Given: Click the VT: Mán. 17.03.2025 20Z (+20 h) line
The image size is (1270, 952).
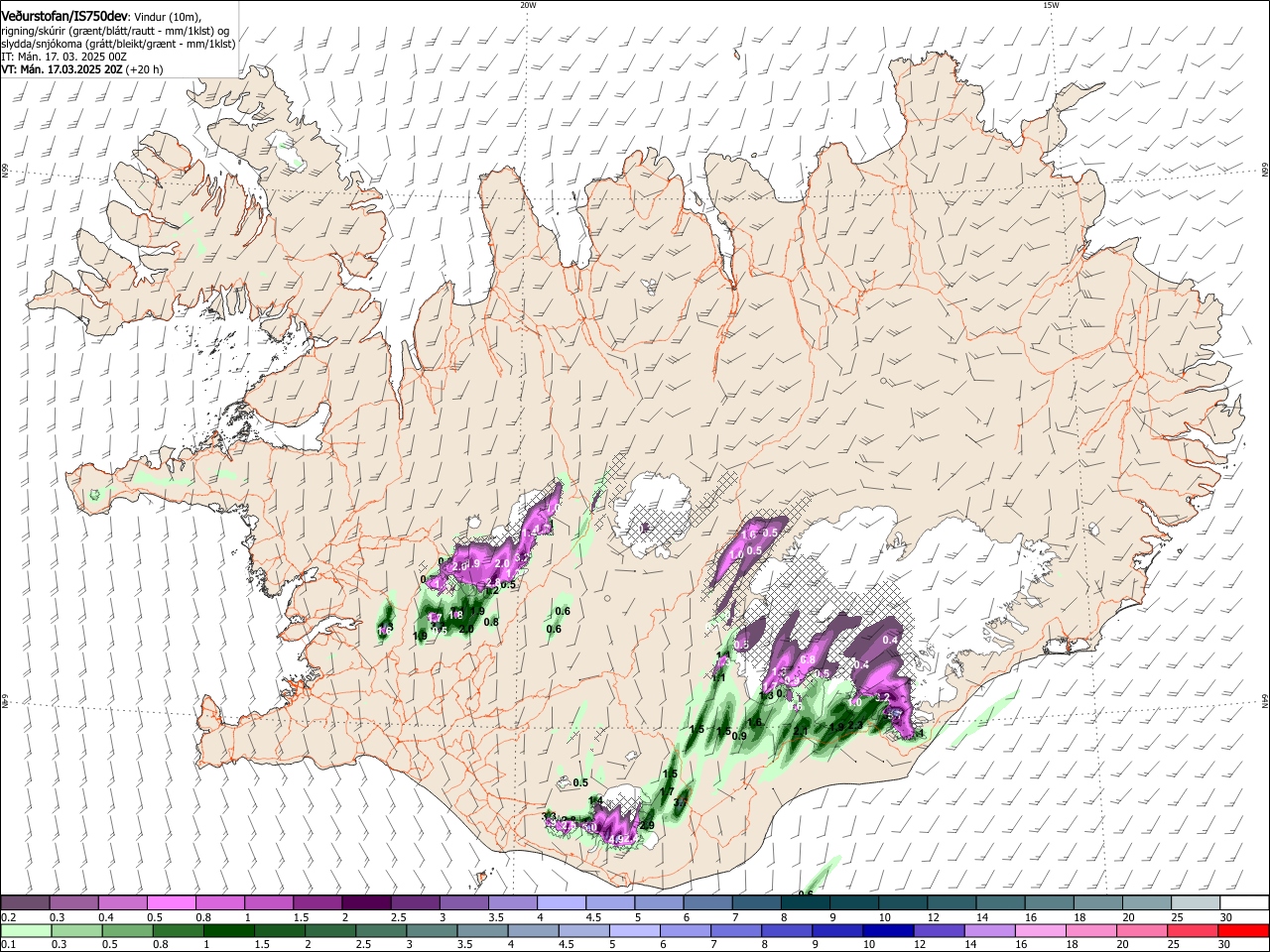Looking at the screenshot, I should tap(82, 69).
